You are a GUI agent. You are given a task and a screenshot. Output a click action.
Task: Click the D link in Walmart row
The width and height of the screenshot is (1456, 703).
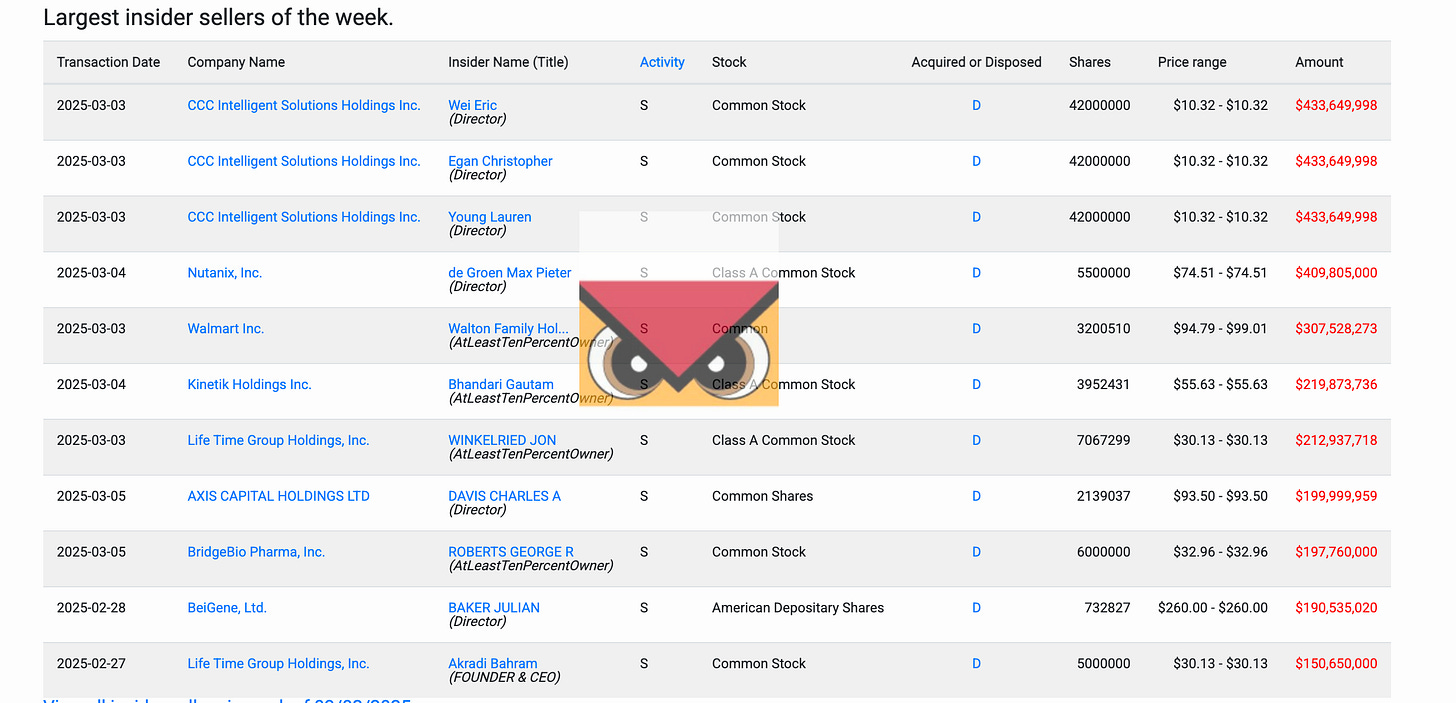pyautogui.click(x=977, y=329)
